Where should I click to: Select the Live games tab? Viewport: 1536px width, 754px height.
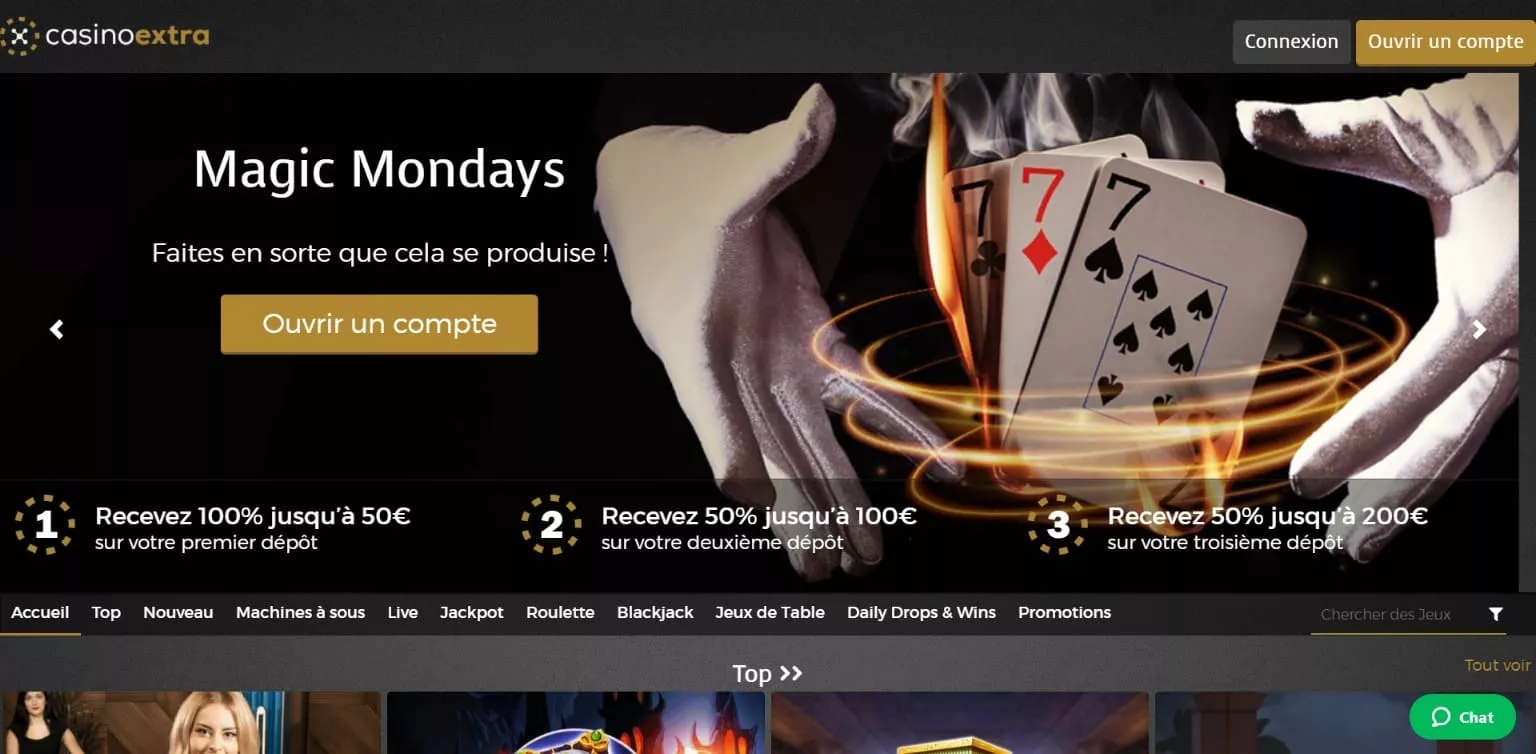tap(403, 612)
